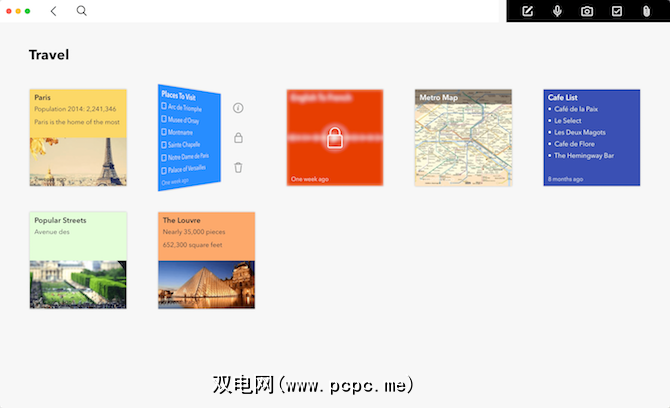Check the Musee d'Orsay item
Screen dimensions: 670x408
(x=164, y=119)
